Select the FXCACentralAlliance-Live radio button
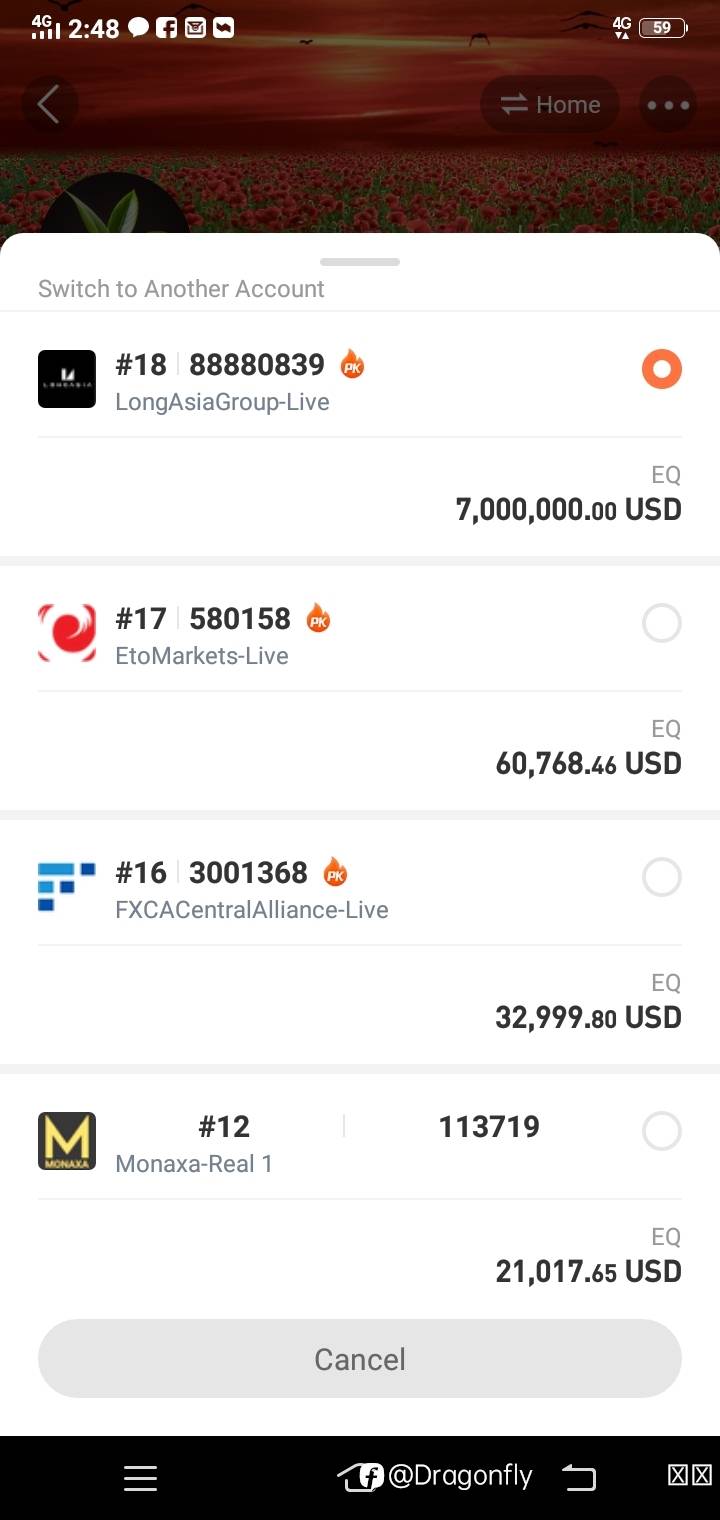Screen dimensions: 720x1520 pyautogui.click(x=661, y=878)
